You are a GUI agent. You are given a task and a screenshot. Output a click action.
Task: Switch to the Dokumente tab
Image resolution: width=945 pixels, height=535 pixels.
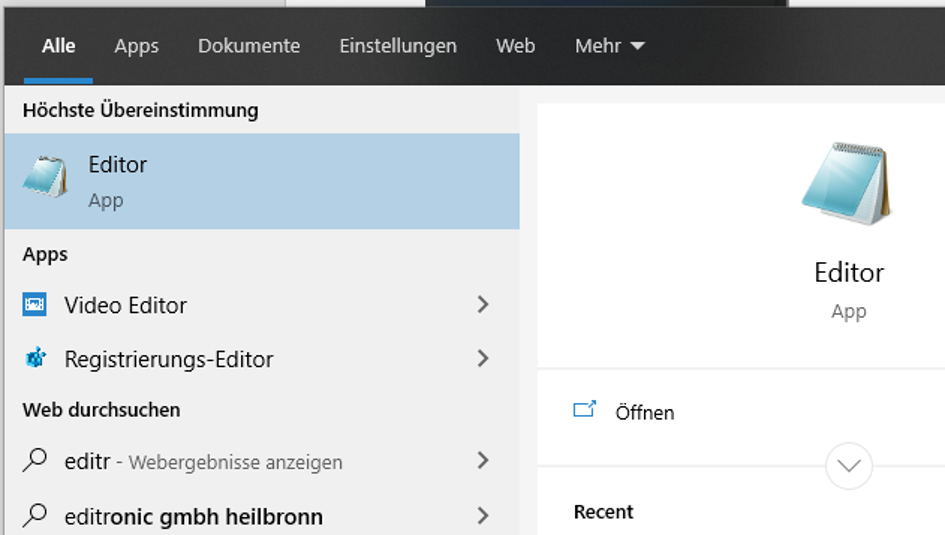pos(249,46)
